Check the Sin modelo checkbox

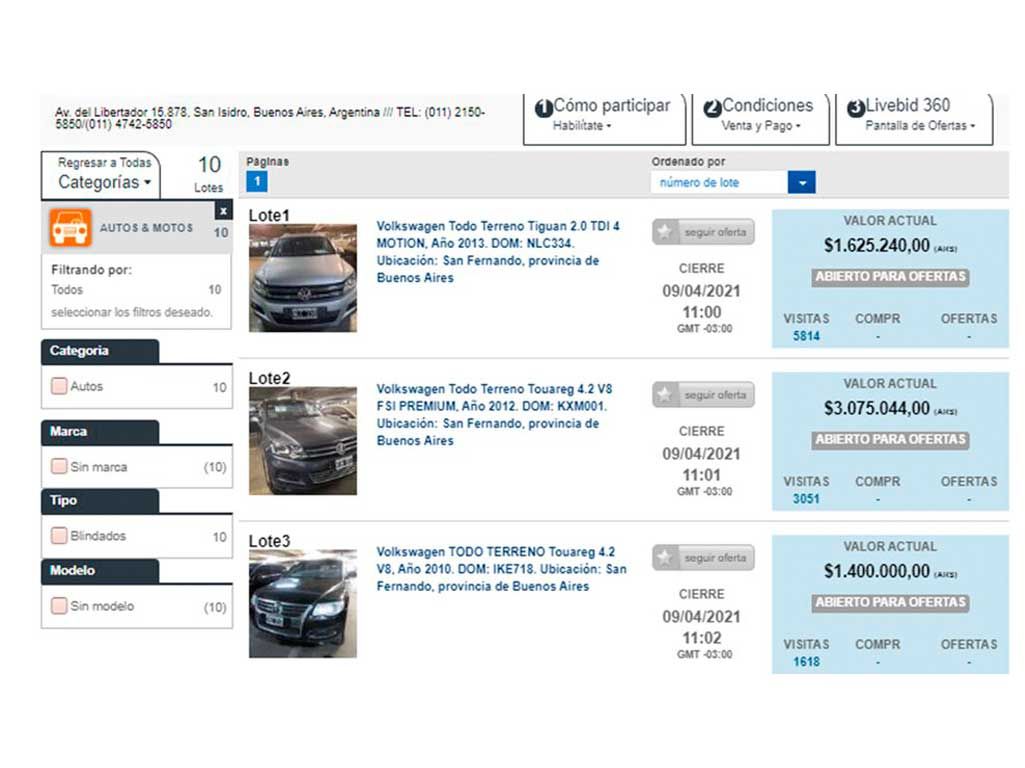(x=59, y=605)
